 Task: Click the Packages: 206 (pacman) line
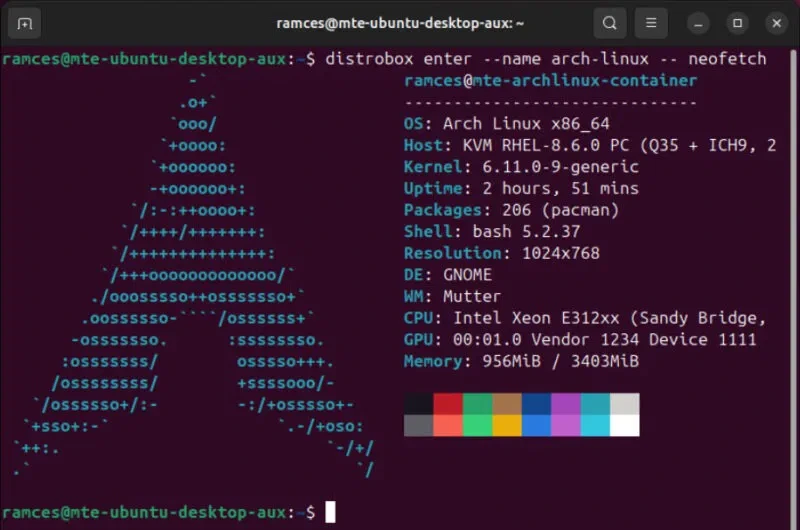[511, 210]
